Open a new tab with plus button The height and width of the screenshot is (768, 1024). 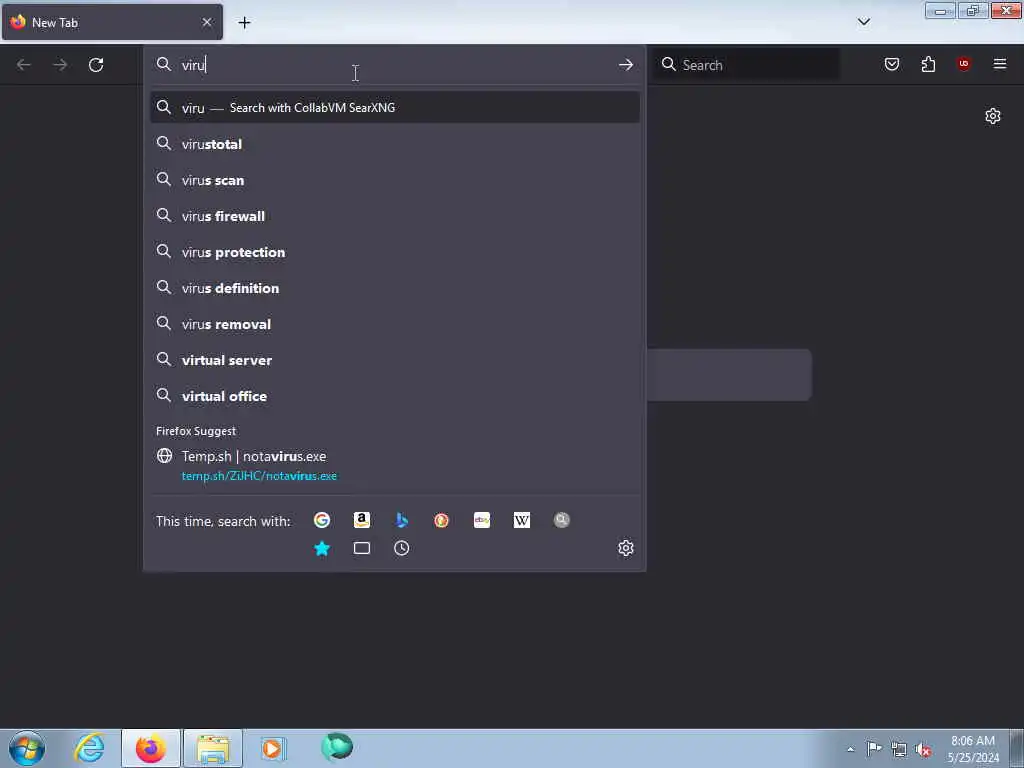244,23
